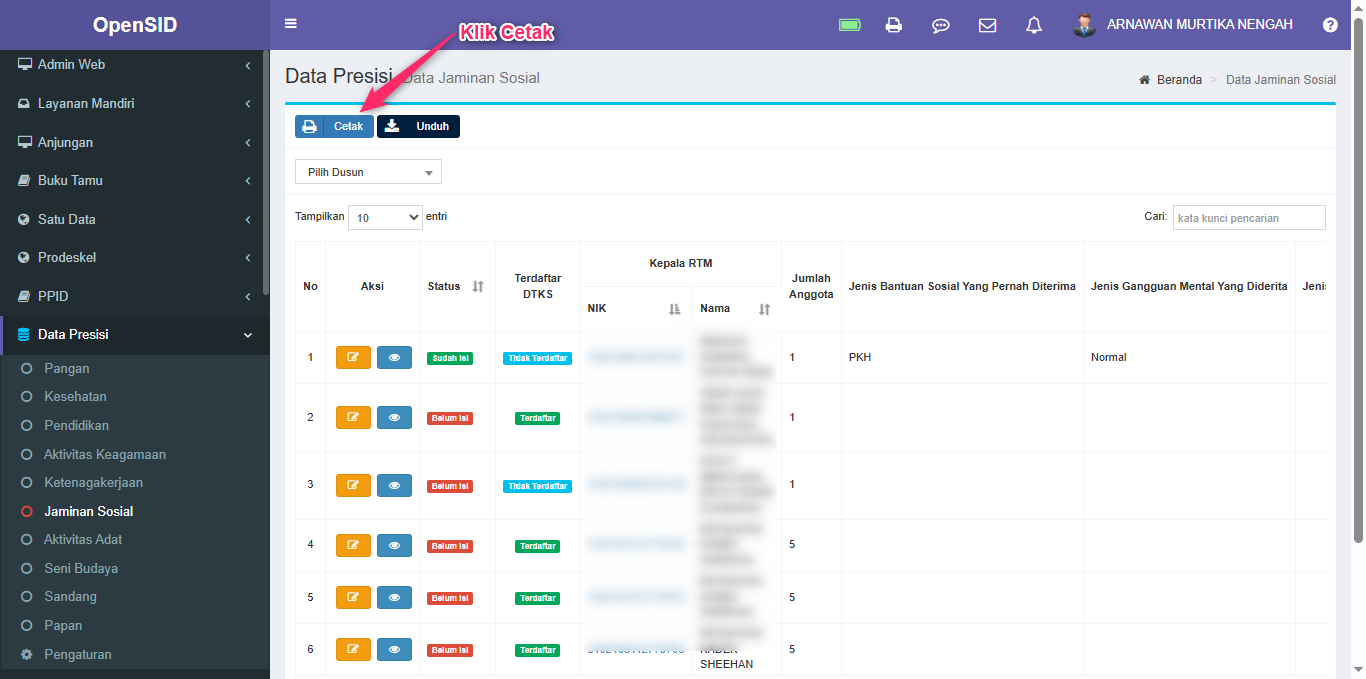The height and width of the screenshot is (679, 1366).
Task: Click the green battery status icon
Action: (850, 25)
